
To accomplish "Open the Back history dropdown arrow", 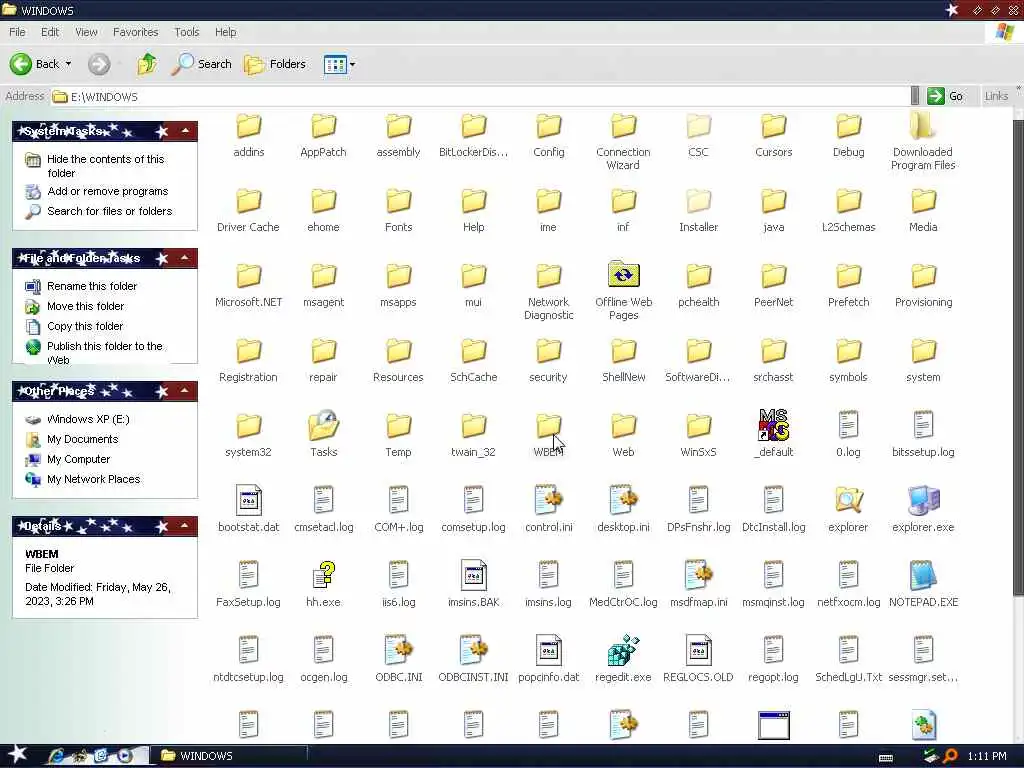I will point(69,64).
